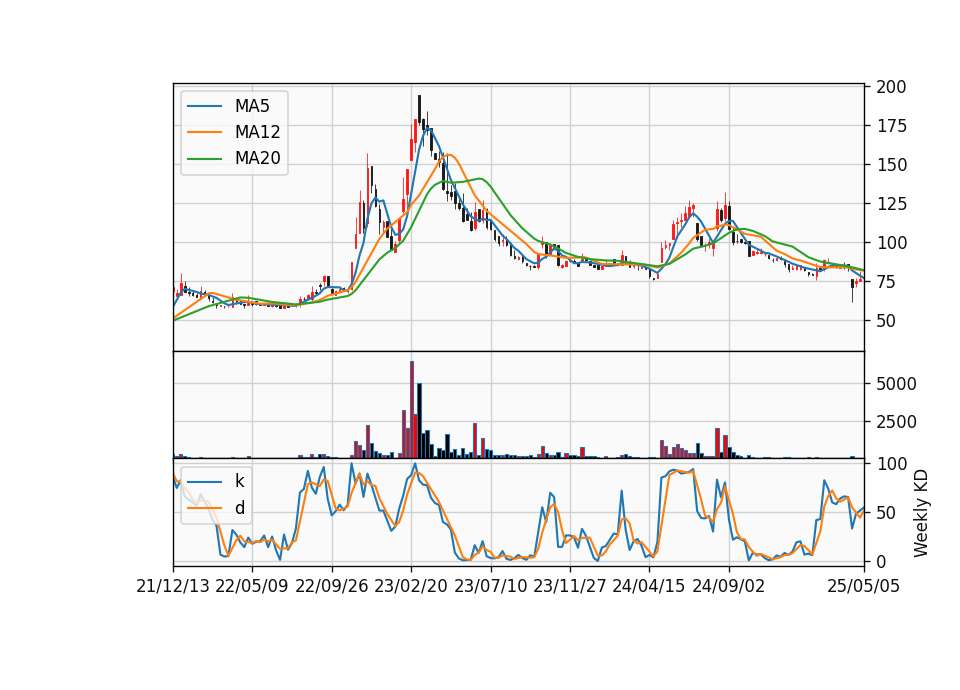Click the 75 price axis label
This screenshot has width=960, height=690.
pyautogui.click(x=886, y=282)
